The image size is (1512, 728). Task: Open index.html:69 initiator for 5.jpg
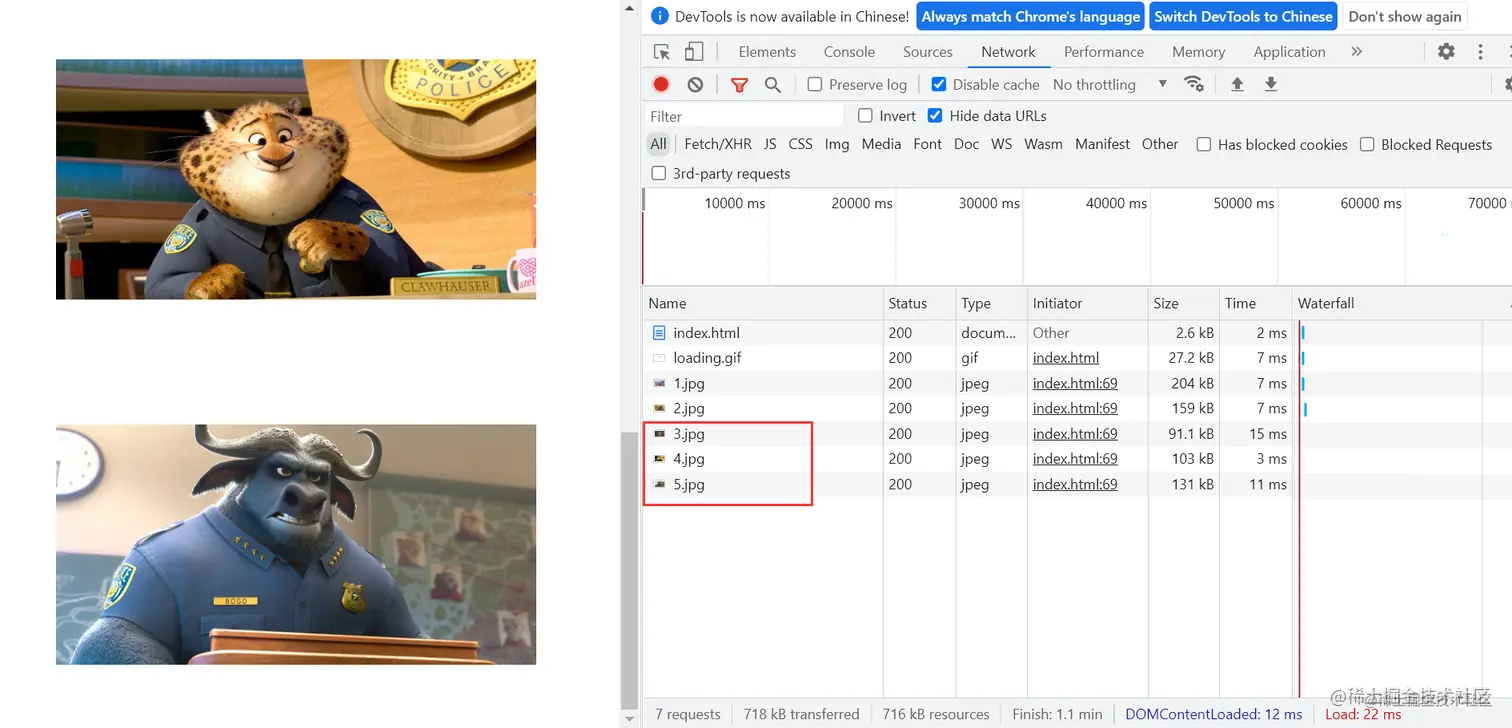click(x=1075, y=484)
